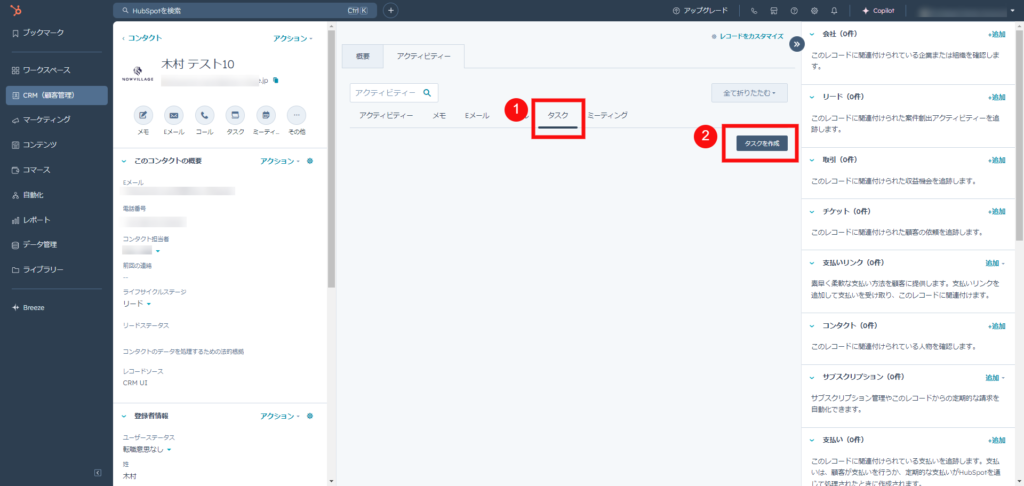Focus the アクティビティー search field
Screen dimensions: 1024x486
(394, 93)
